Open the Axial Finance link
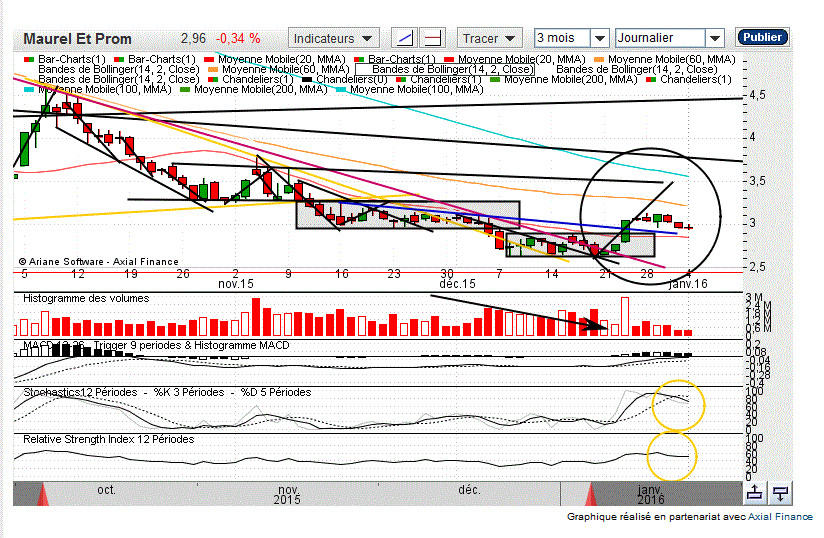 [780, 516]
